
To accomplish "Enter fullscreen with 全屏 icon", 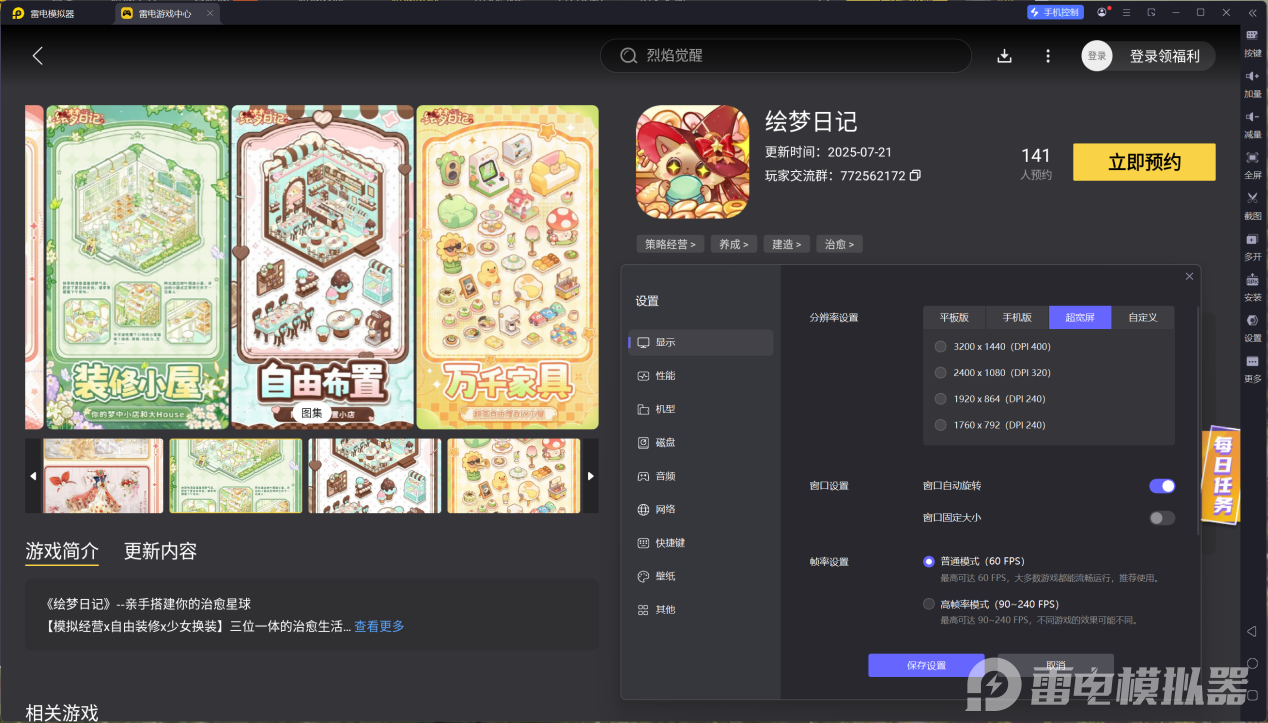I will (x=1252, y=165).
